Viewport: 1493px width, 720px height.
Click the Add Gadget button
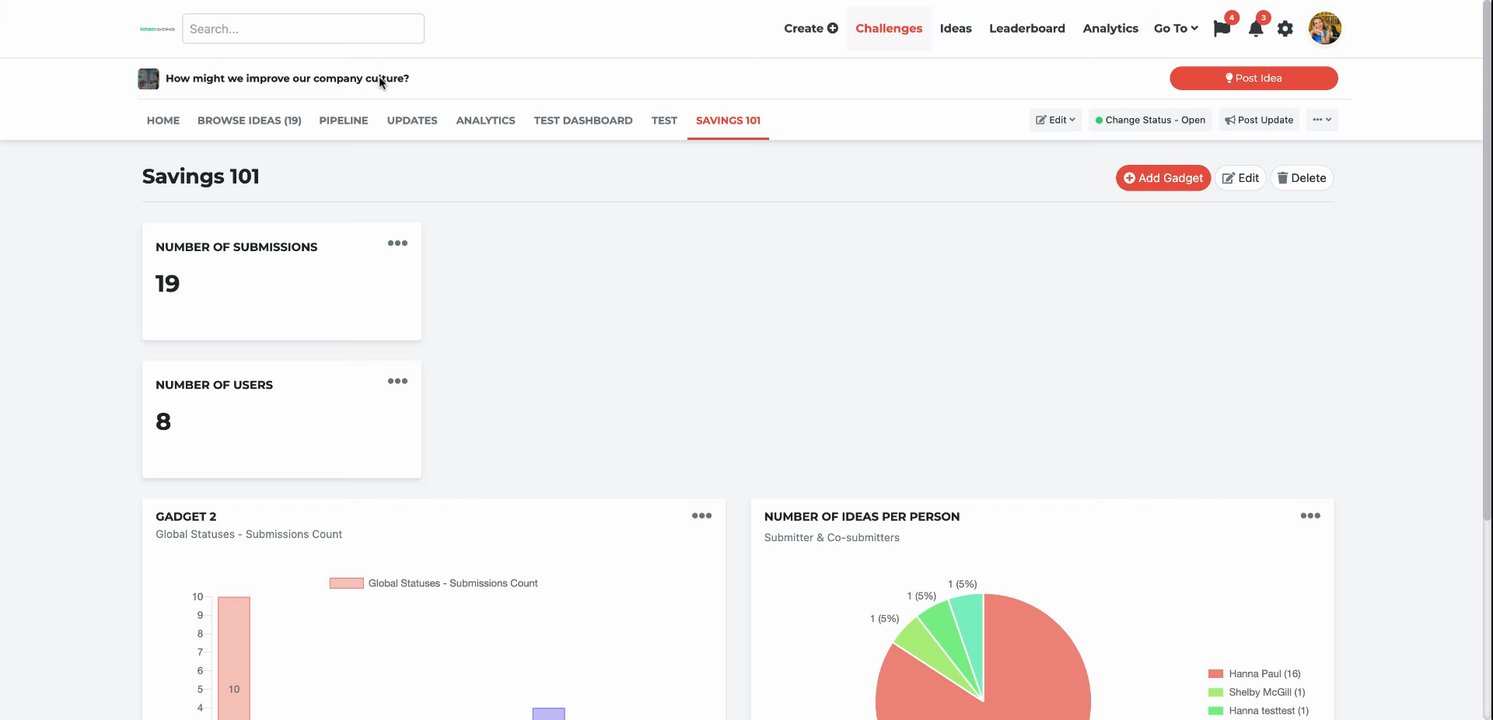tap(1163, 178)
